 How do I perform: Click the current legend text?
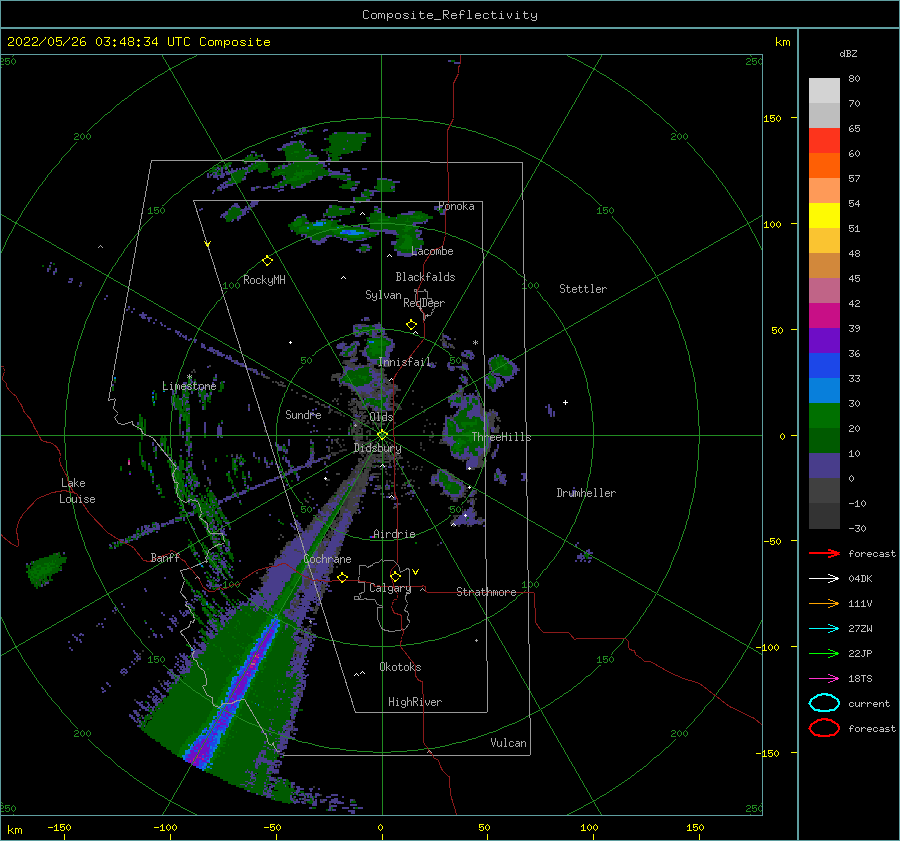(x=869, y=703)
